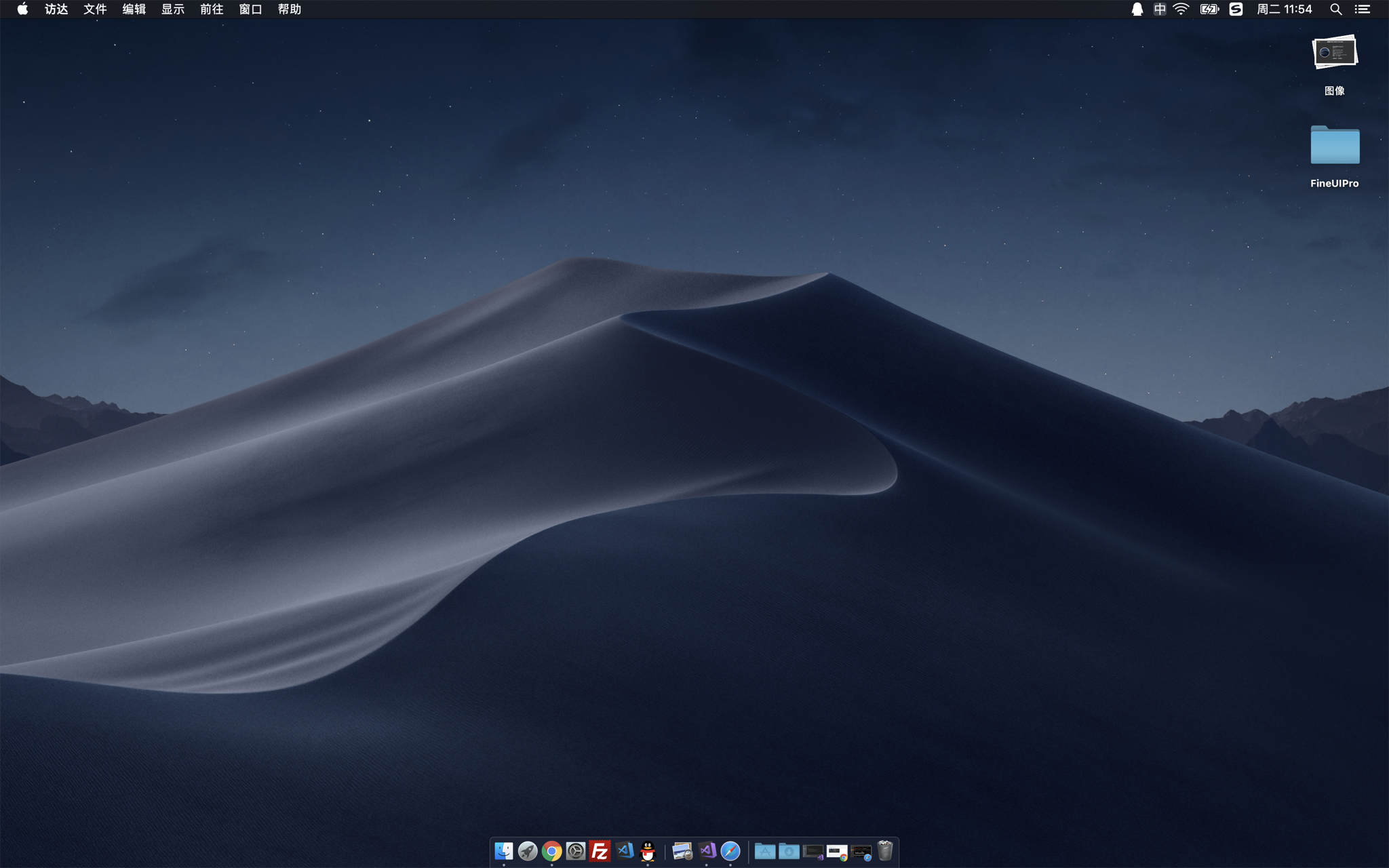The width and height of the screenshot is (1389, 868).
Task: Open the Apple menu
Action: [22, 9]
